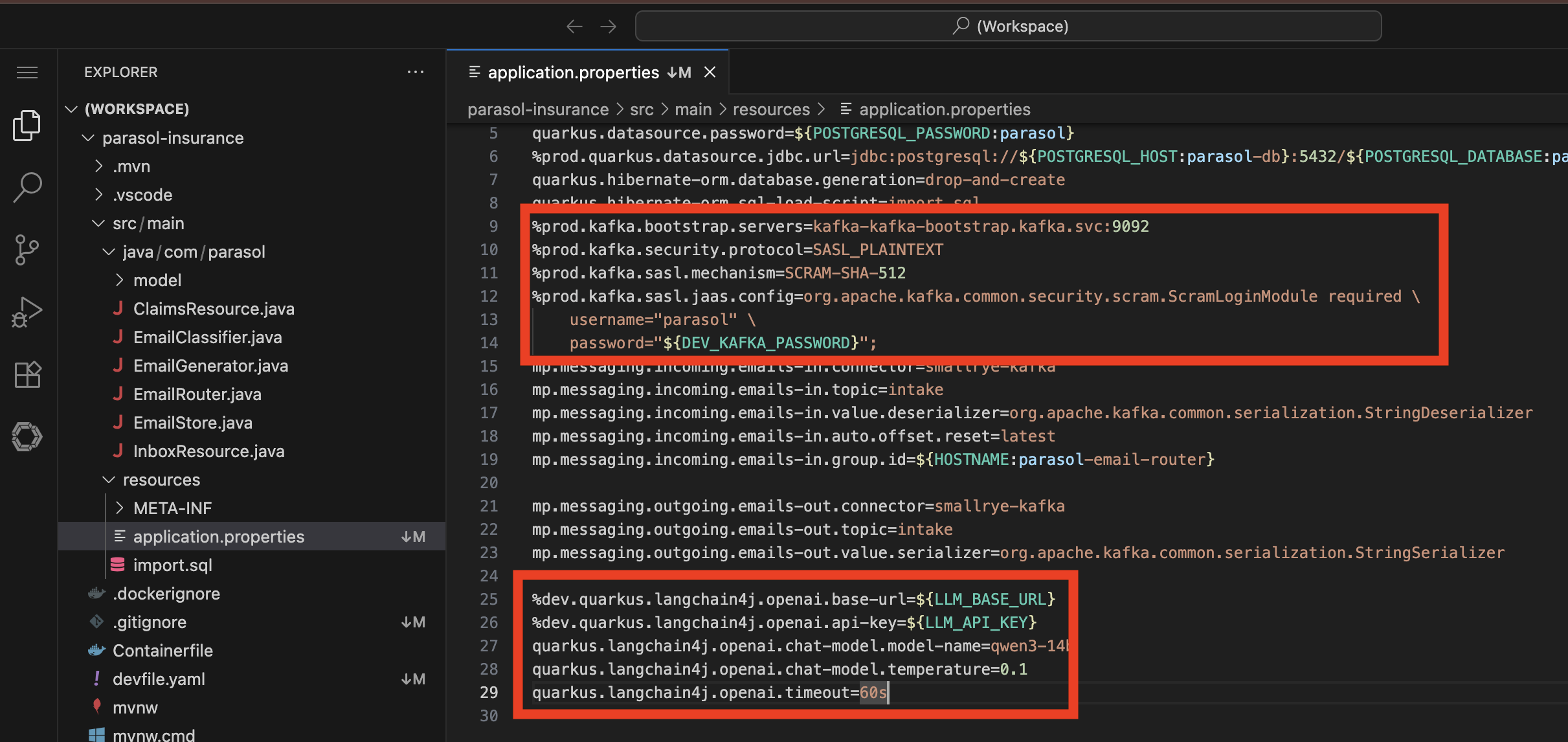Open the OpenShift extension view
The image size is (1568, 742).
(27, 436)
